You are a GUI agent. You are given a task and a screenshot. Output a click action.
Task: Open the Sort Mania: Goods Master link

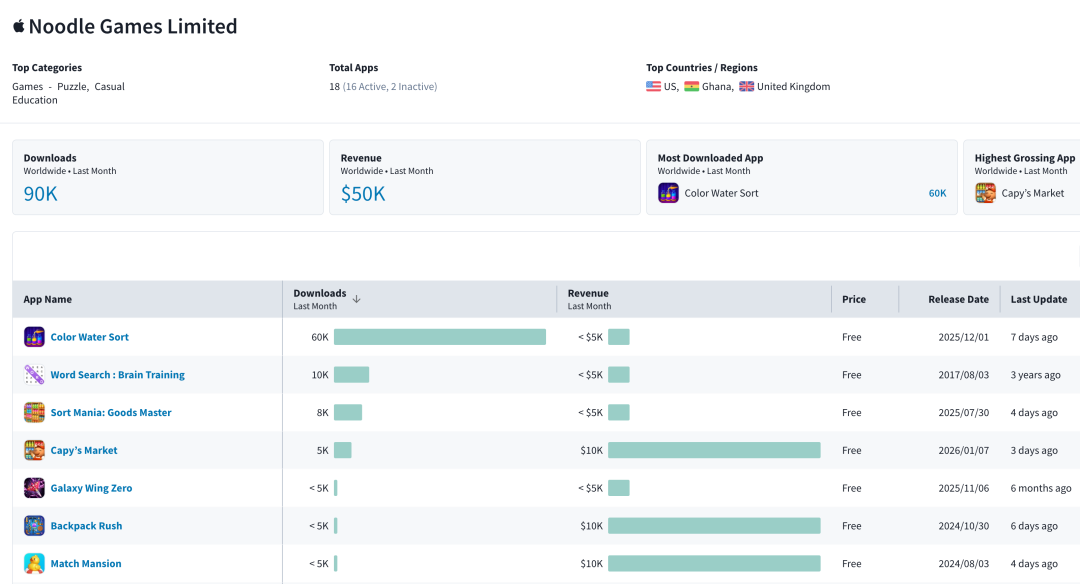tap(111, 413)
